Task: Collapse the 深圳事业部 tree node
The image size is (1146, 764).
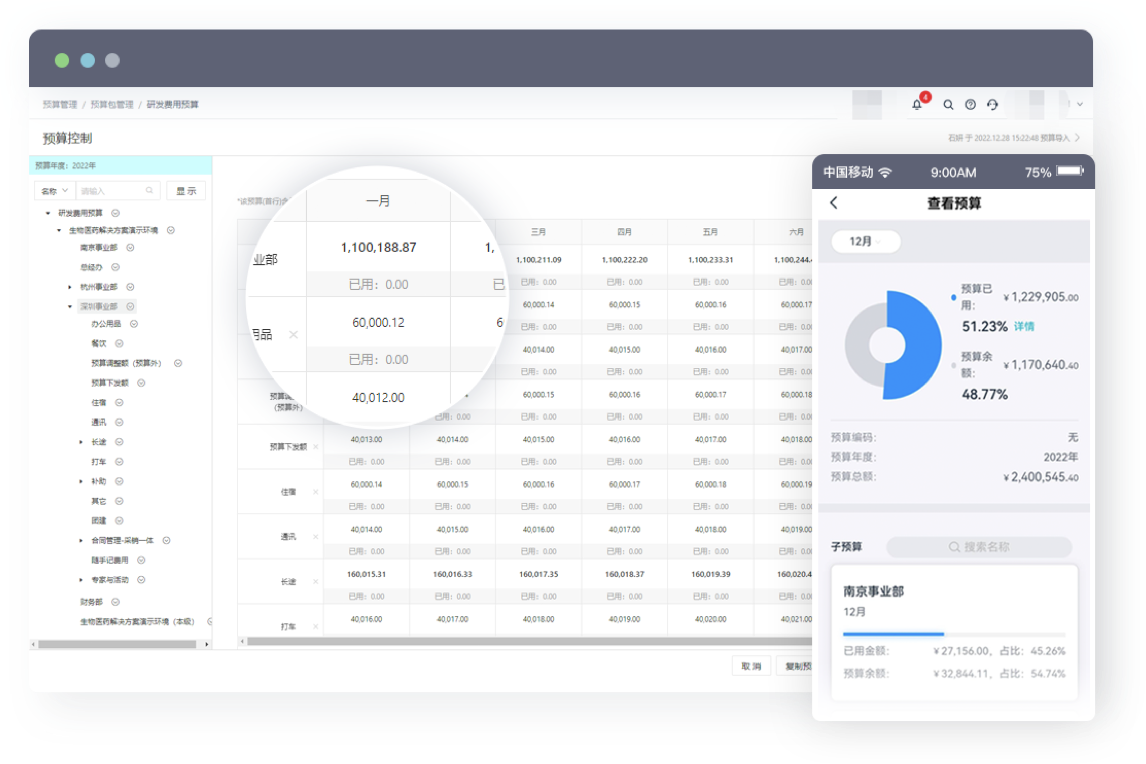Action: pos(70,307)
